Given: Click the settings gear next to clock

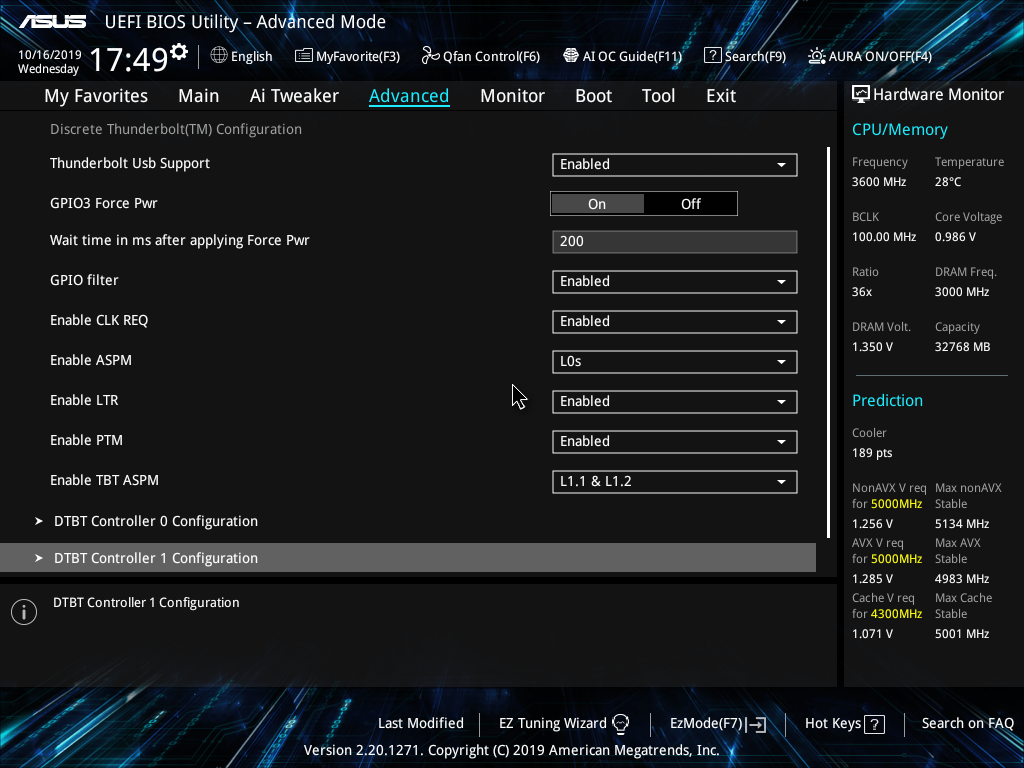Looking at the screenshot, I should coord(179,52).
